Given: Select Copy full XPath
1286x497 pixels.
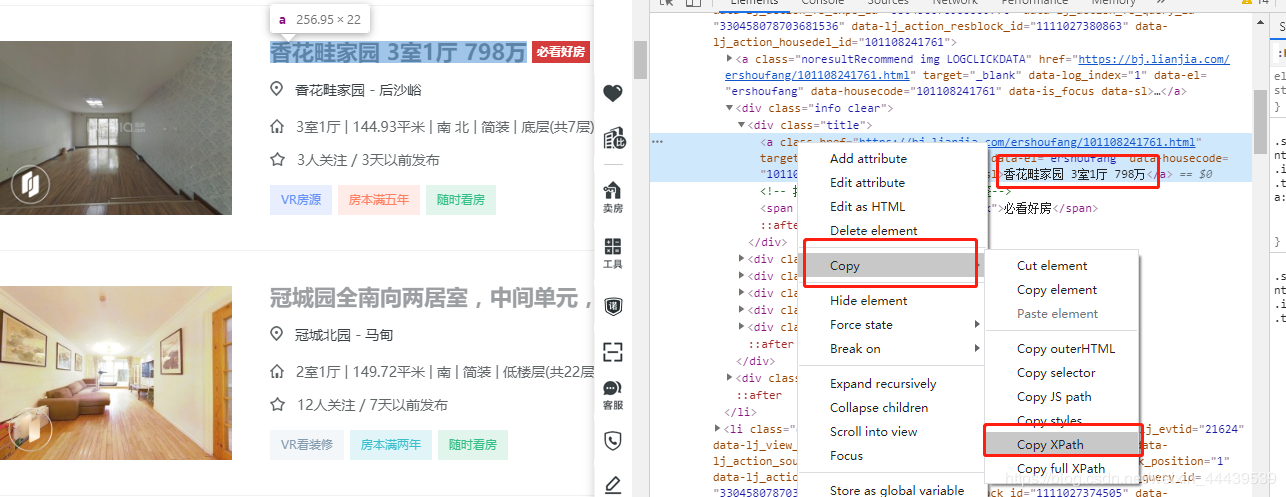Looking at the screenshot, I should point(1061,468).
